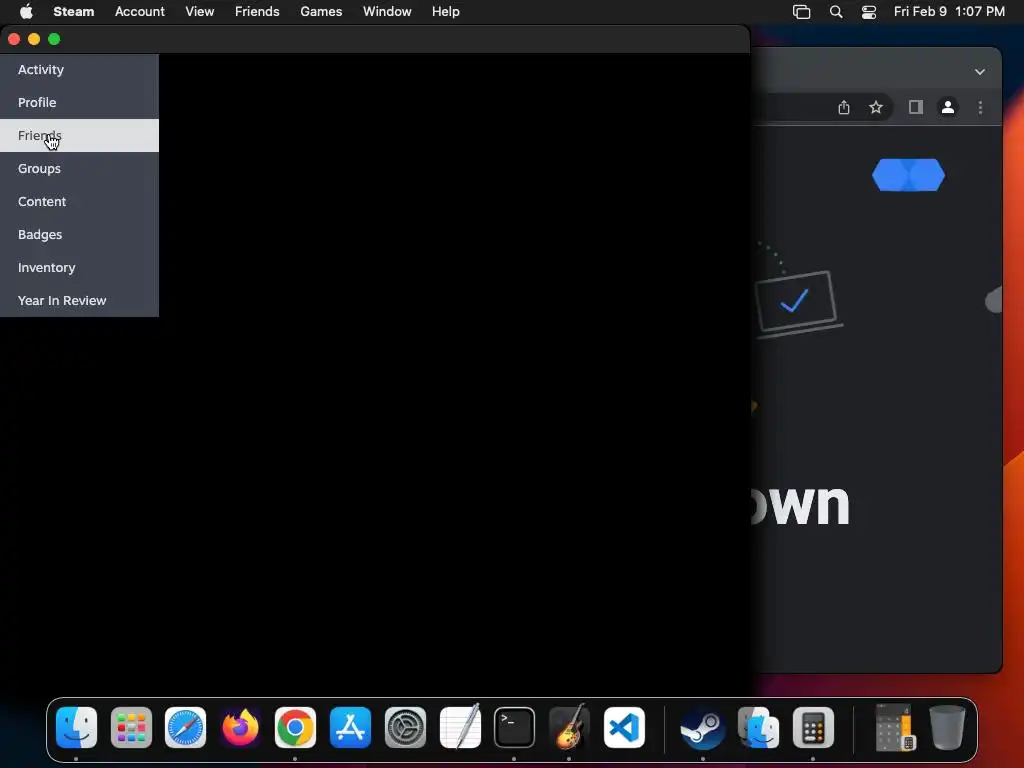Open Groups from the dropdown list

click(79, 168)
